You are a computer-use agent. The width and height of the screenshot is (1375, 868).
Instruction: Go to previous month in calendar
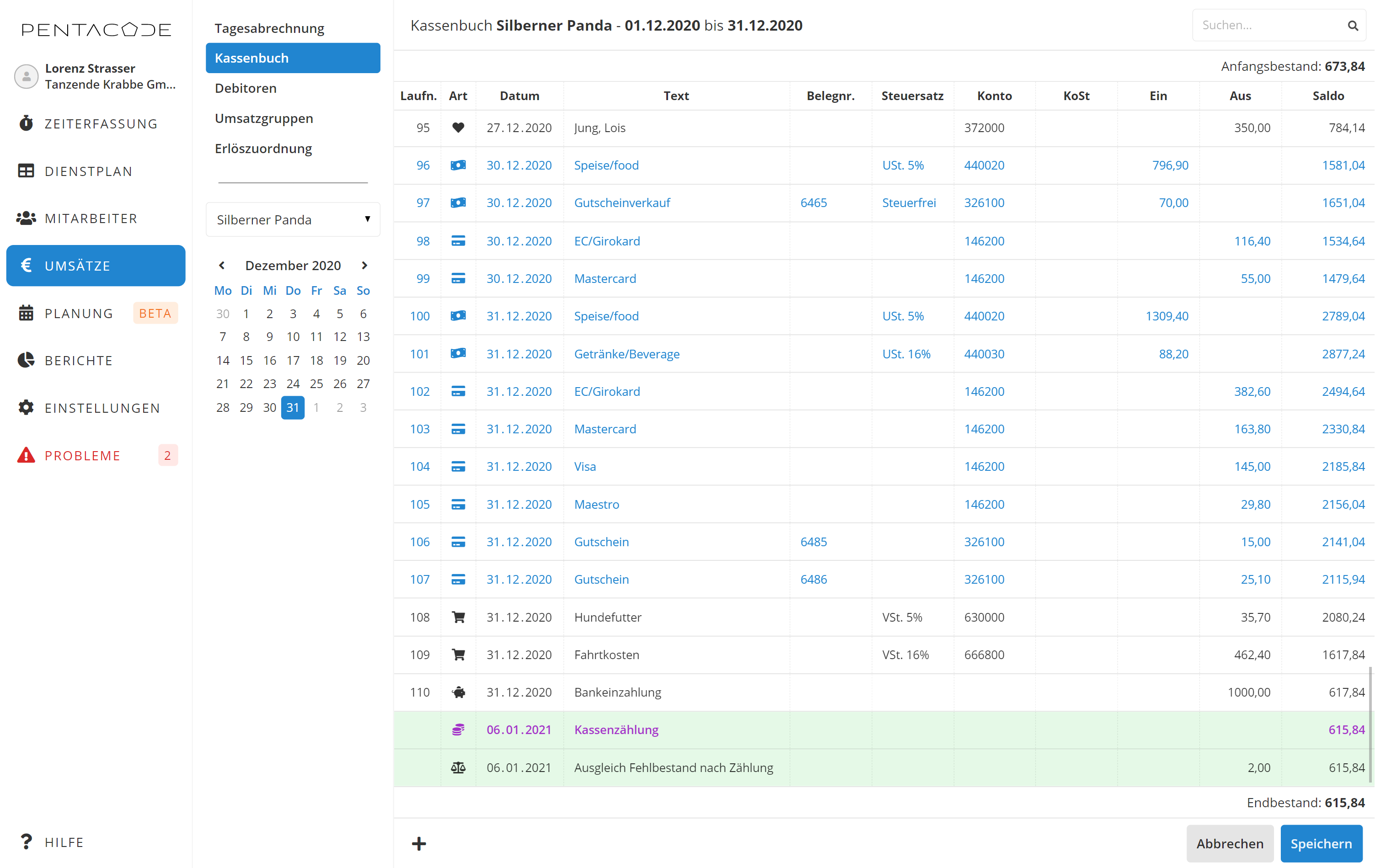pos(222,266)
